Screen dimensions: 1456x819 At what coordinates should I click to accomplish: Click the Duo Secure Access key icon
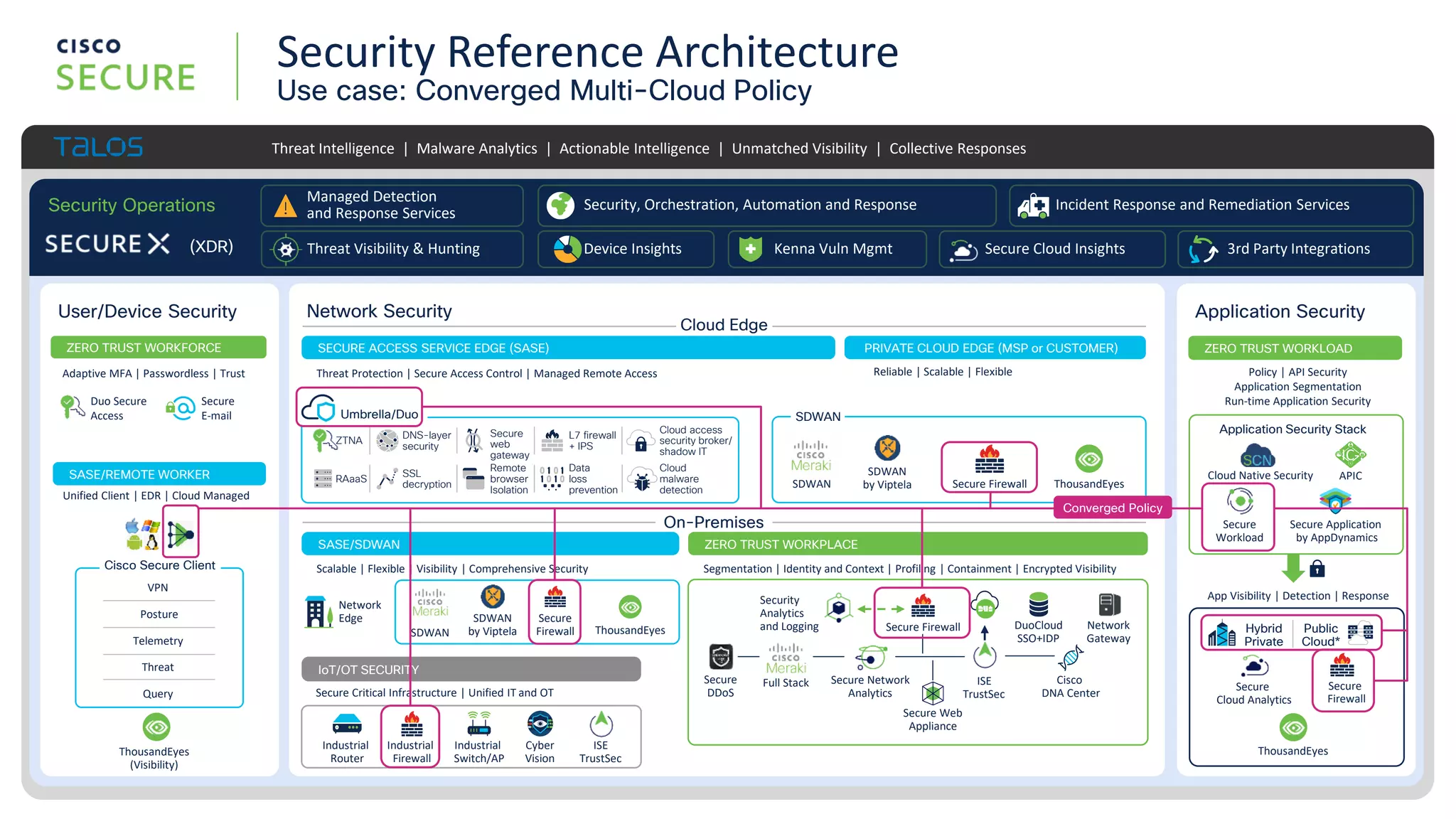point(70,407)
